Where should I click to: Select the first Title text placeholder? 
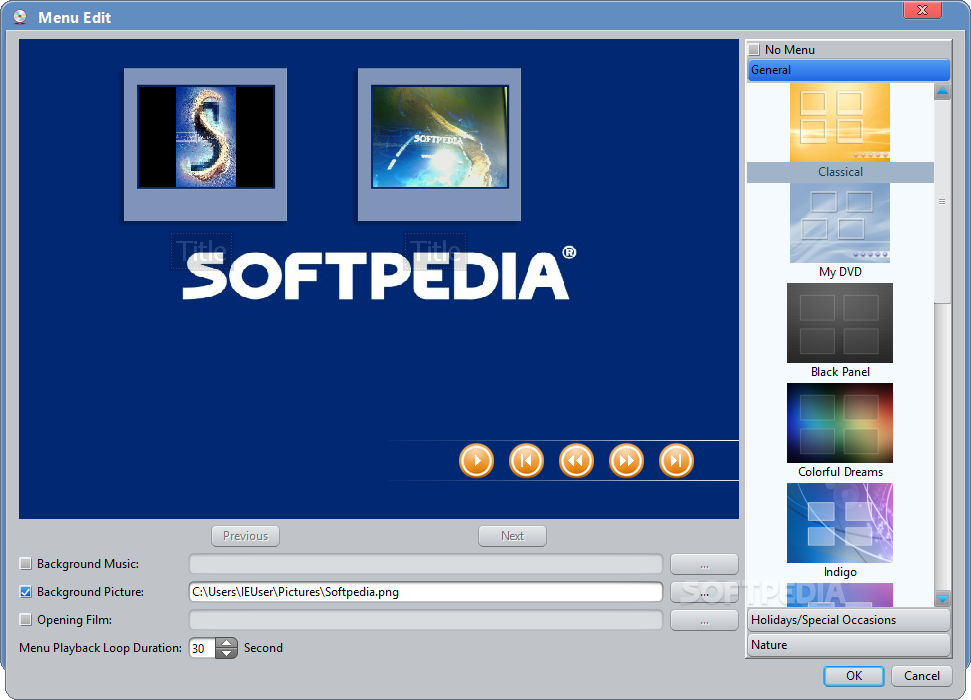202,251
